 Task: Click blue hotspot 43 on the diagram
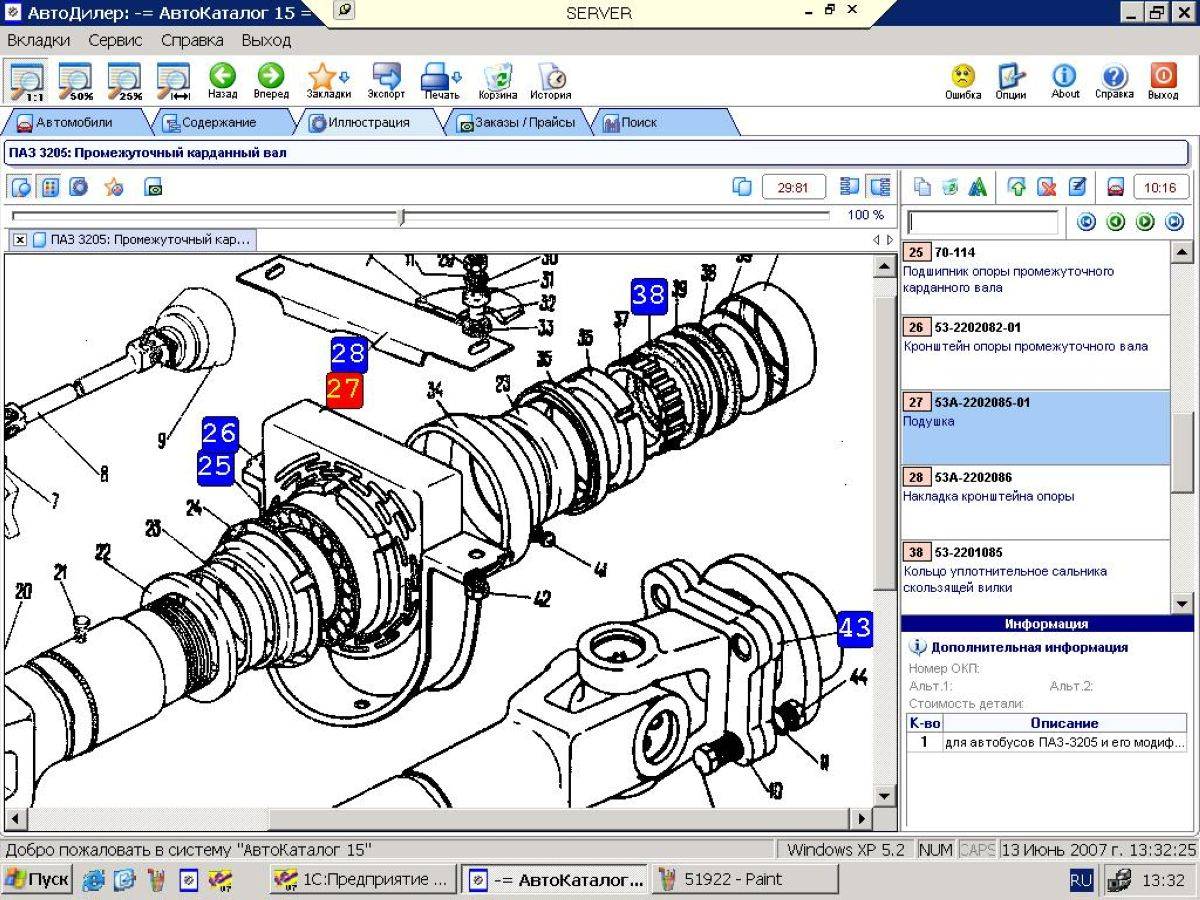tap(854, 629)
